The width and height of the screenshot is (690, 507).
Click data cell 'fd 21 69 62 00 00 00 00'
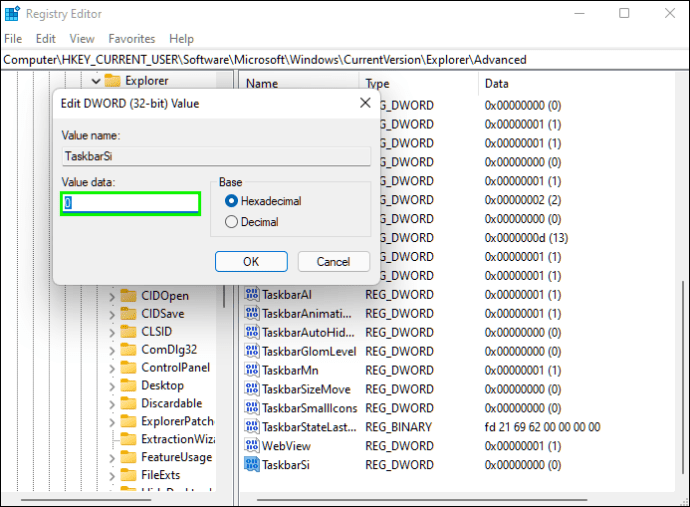coord(542,427)
